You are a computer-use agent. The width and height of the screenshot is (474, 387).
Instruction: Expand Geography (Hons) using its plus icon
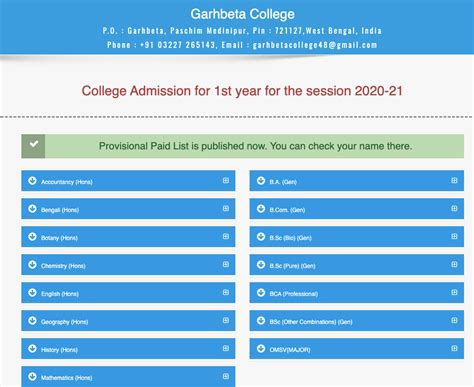point(226,320)
